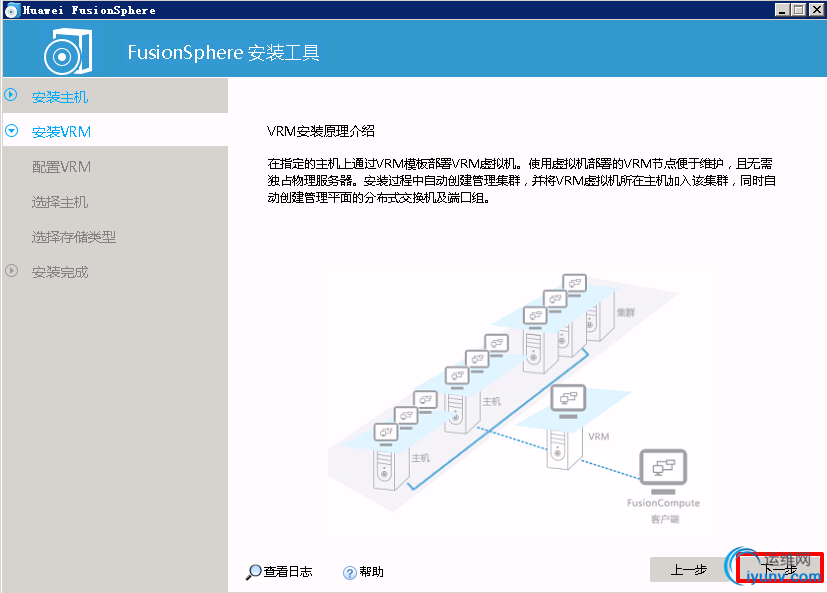This screenshot has height=593, width=827.
Task: Click the FusionSphere installer logo icon
Action: tap(68, 51)
